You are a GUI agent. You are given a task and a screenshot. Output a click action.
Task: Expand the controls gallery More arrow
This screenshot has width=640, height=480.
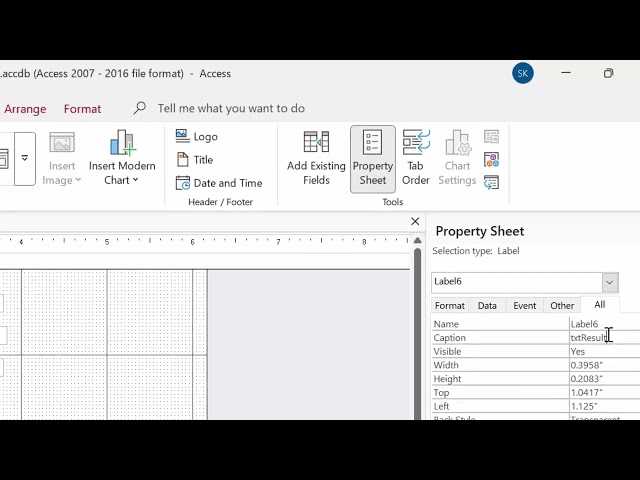pyautogui.click(x=25, y=159)
